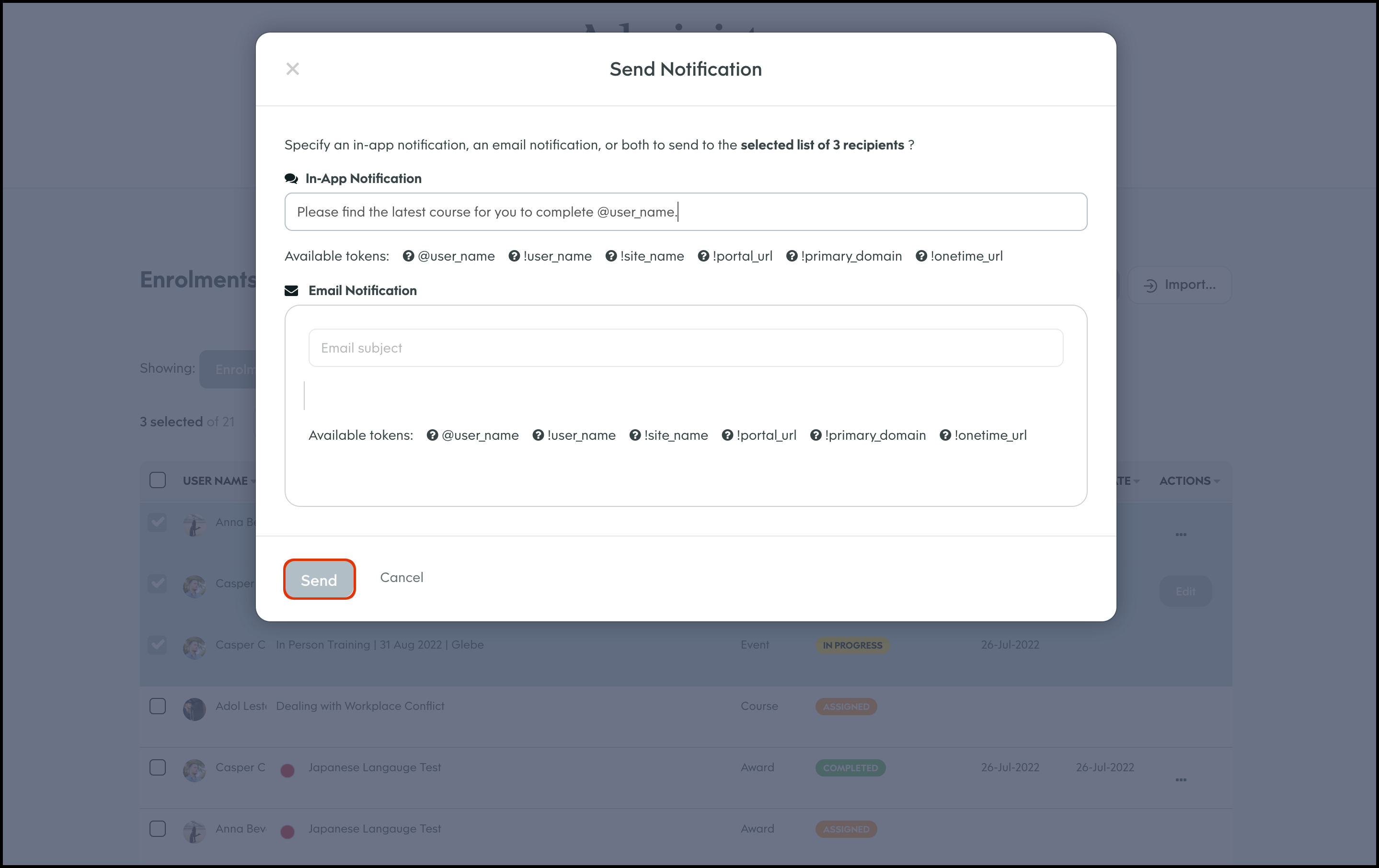Tick the Adol Lester enrolment checkbox
1379x868 pixels.
tap(158, 706)
